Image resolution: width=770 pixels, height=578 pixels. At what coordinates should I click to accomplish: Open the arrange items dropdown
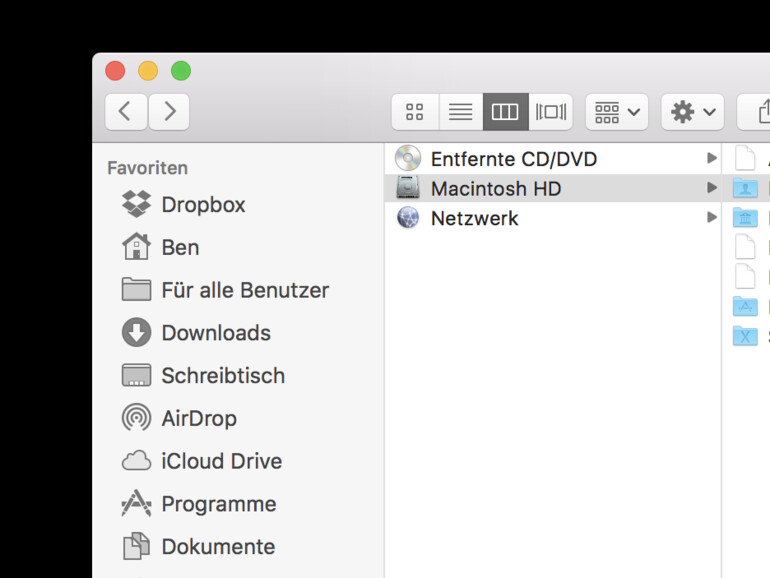[616, 112]
